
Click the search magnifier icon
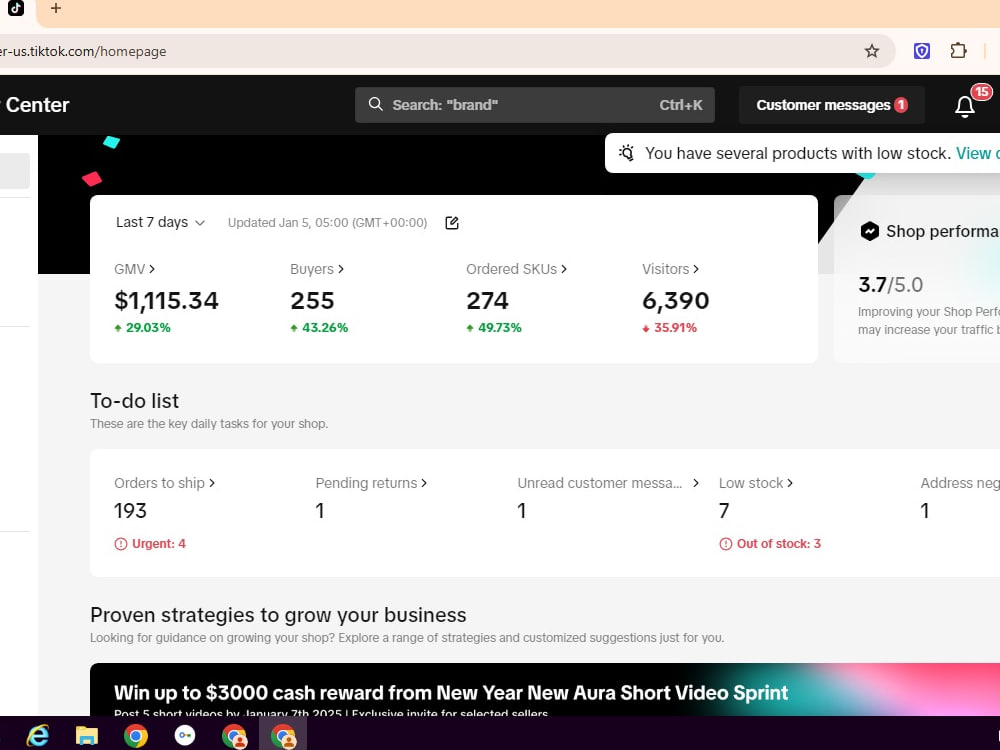pos(376,105)
